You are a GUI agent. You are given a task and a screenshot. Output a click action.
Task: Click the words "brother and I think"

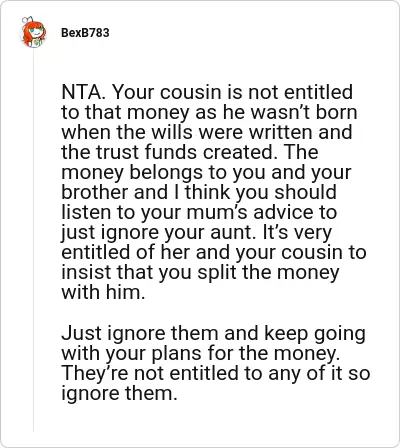point(146,192)
